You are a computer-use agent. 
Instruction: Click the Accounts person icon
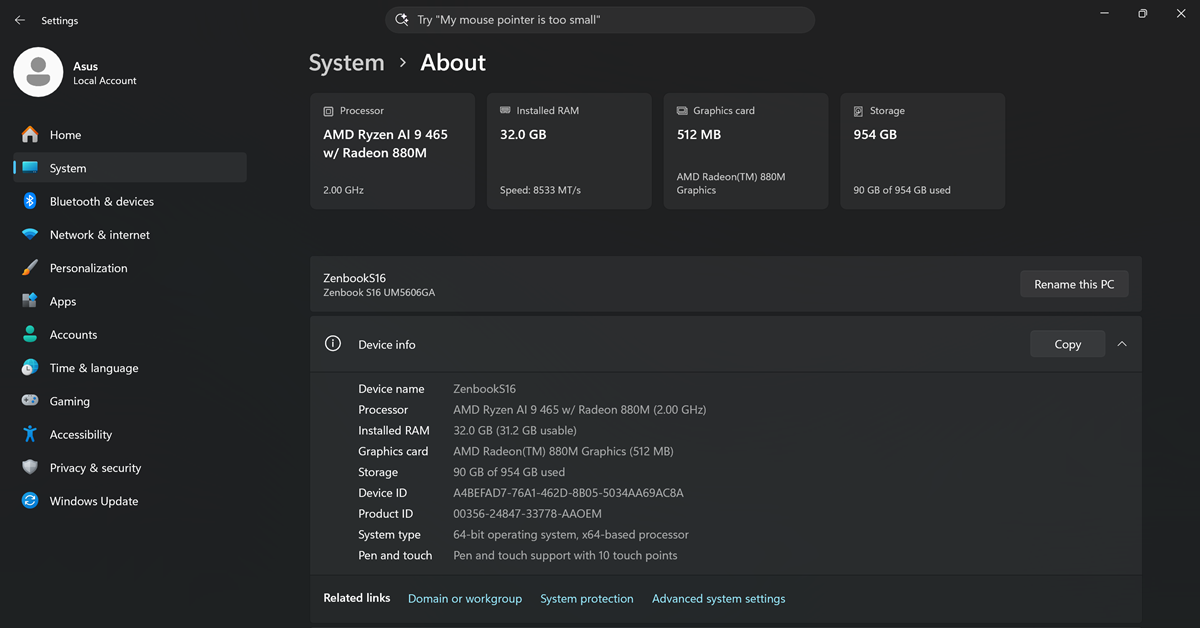[30, 334]
